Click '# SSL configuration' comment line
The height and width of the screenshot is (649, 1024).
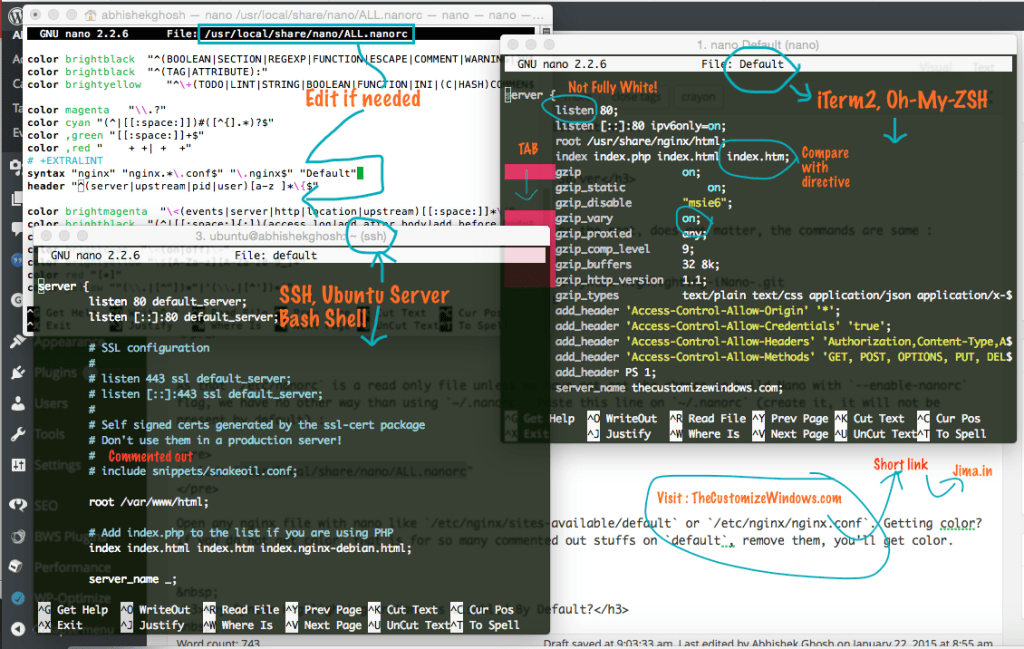149,348
